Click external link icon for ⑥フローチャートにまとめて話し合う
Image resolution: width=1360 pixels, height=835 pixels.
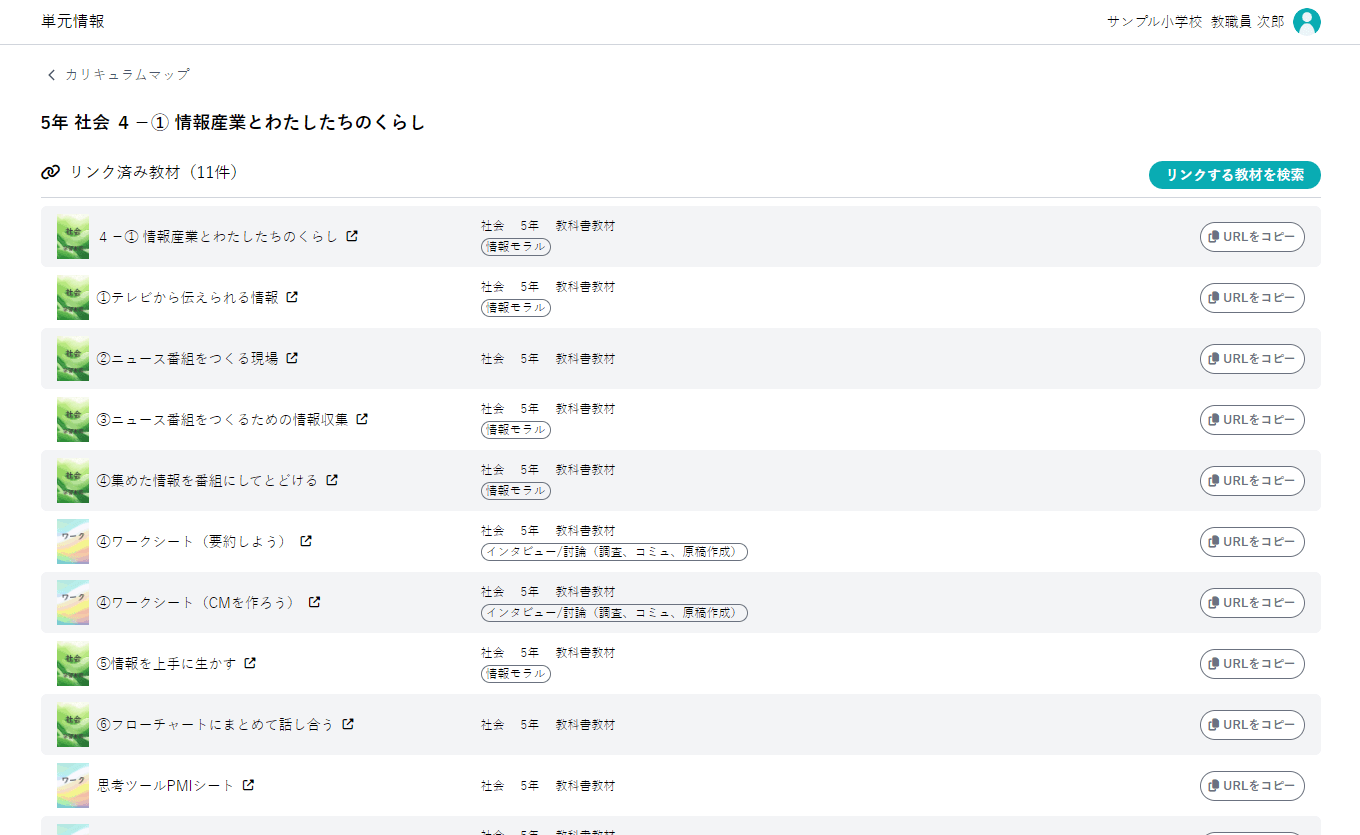coord(348,724)
